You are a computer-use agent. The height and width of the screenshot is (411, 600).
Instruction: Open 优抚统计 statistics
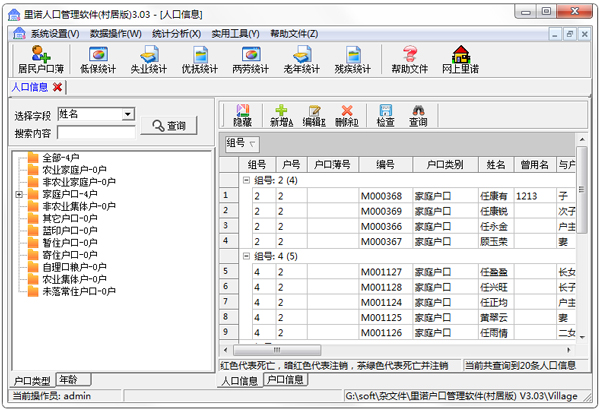pos(200,59)
